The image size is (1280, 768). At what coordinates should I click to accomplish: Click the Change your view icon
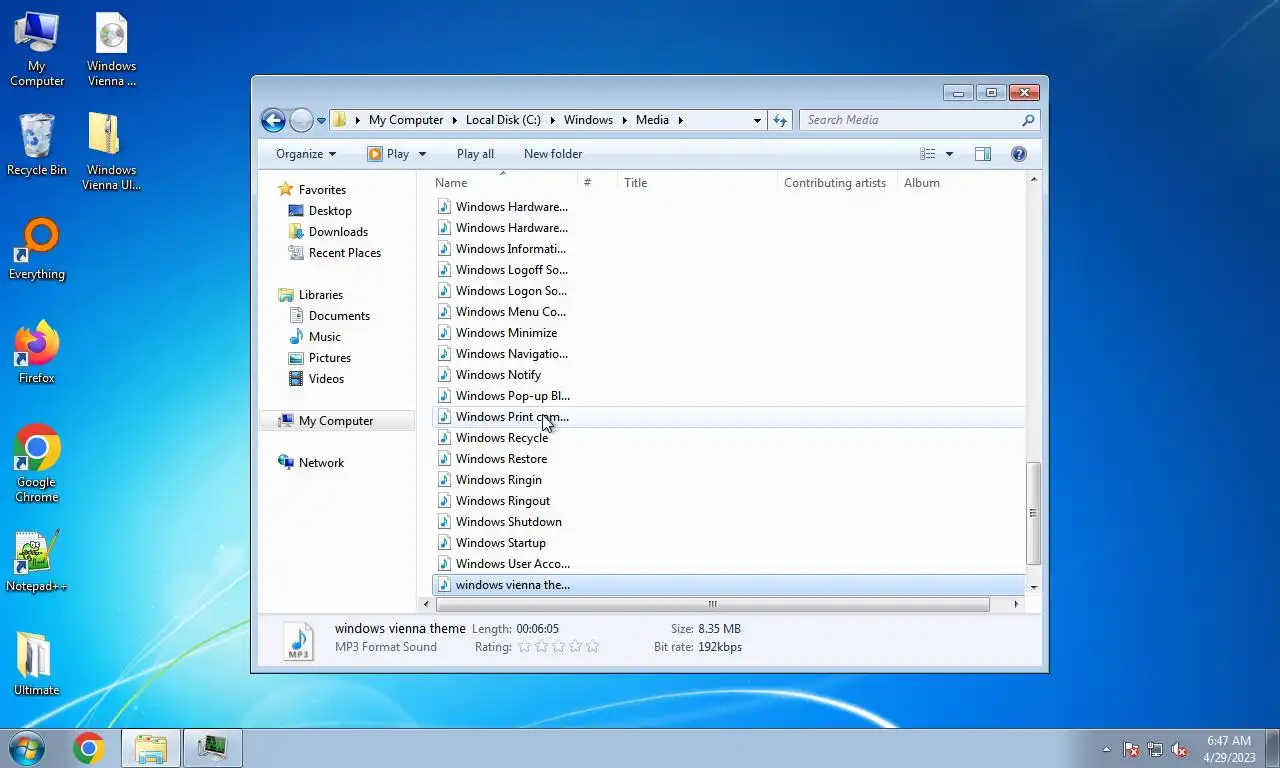[928, 154]
